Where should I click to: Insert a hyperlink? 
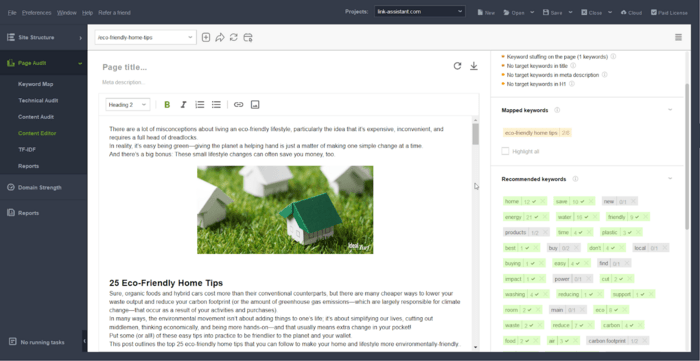(x=238, y=104)
